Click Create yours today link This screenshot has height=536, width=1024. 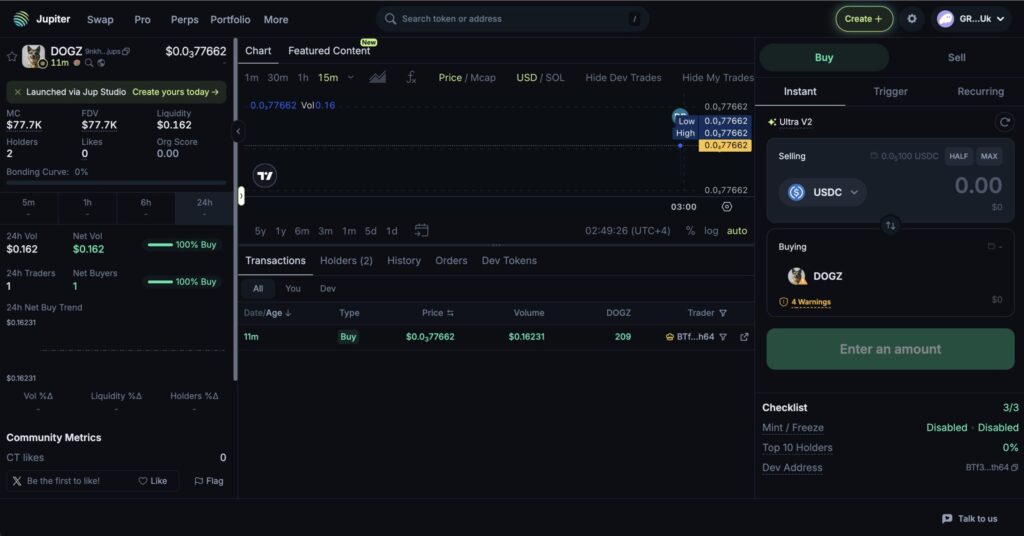[x=175, y=92]
